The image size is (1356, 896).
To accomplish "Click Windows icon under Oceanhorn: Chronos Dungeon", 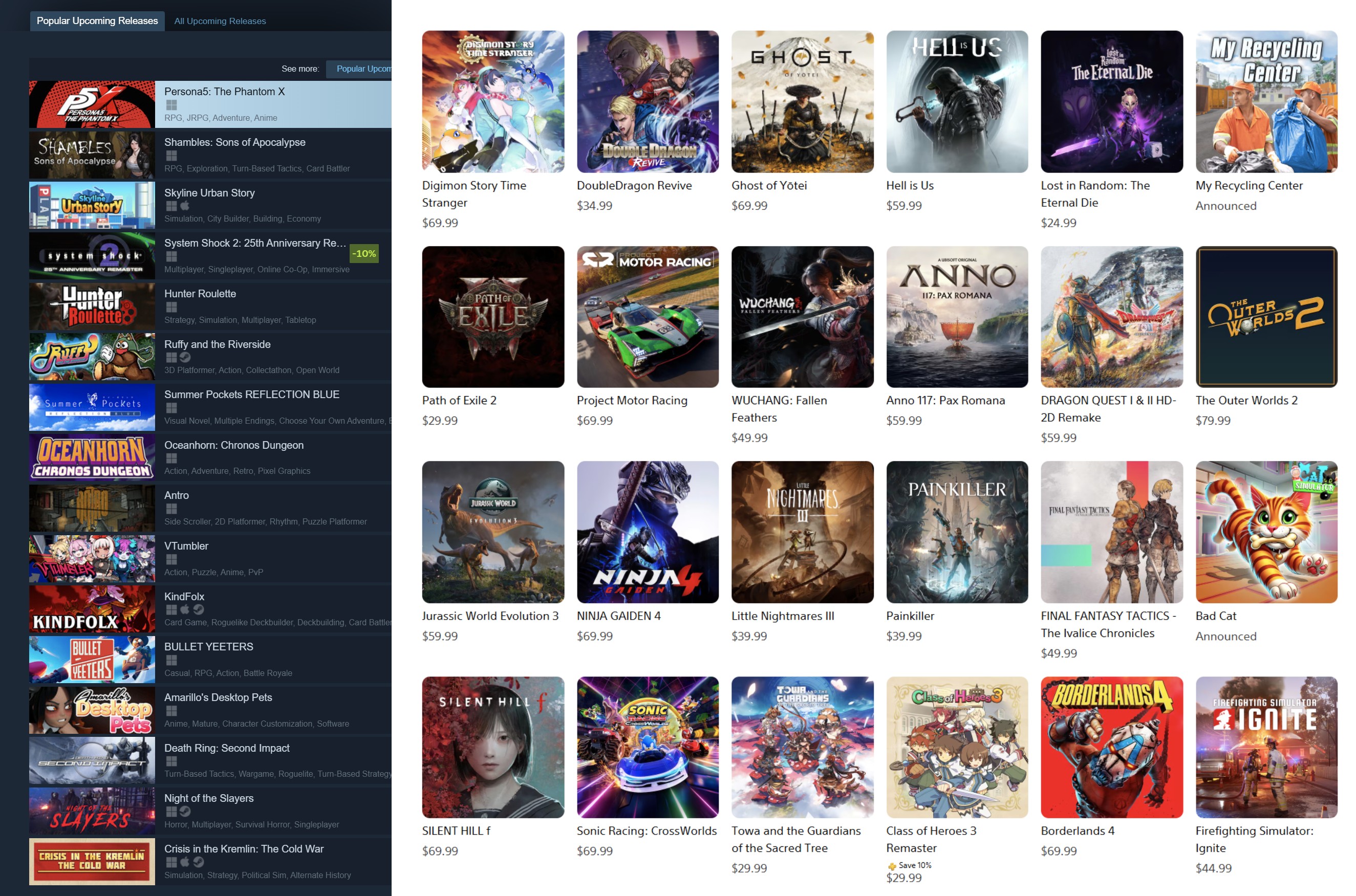I will coord(171,458).
